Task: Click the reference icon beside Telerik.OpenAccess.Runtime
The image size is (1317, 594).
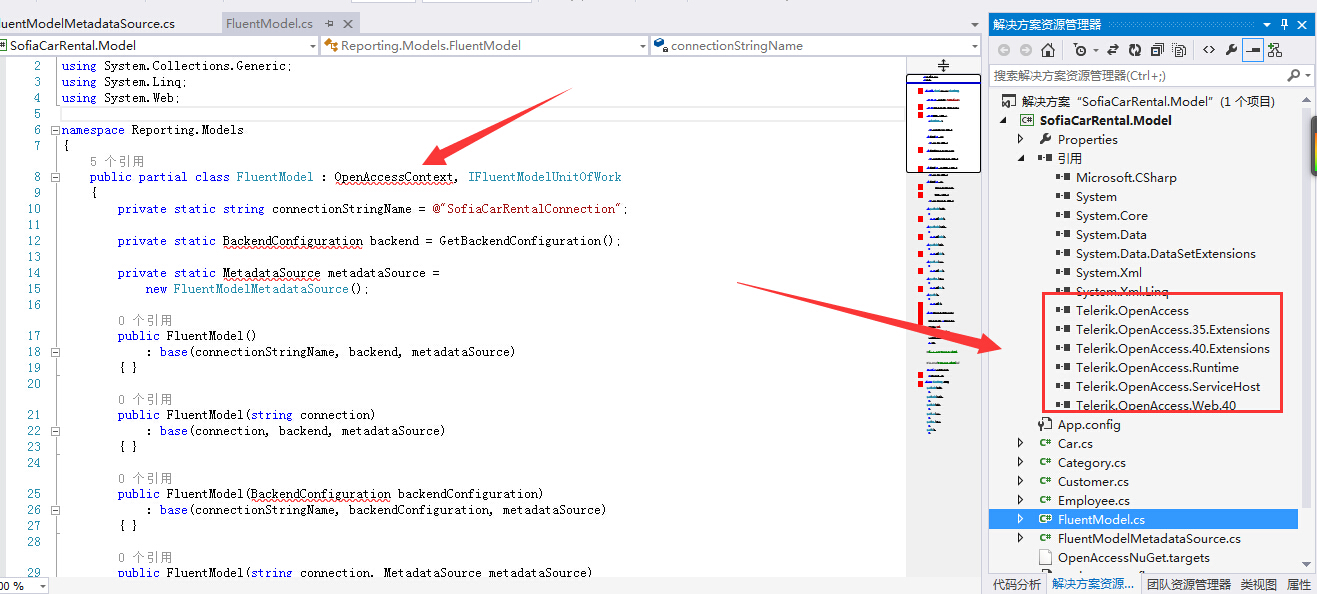Action: click(x=1063, y=367)
